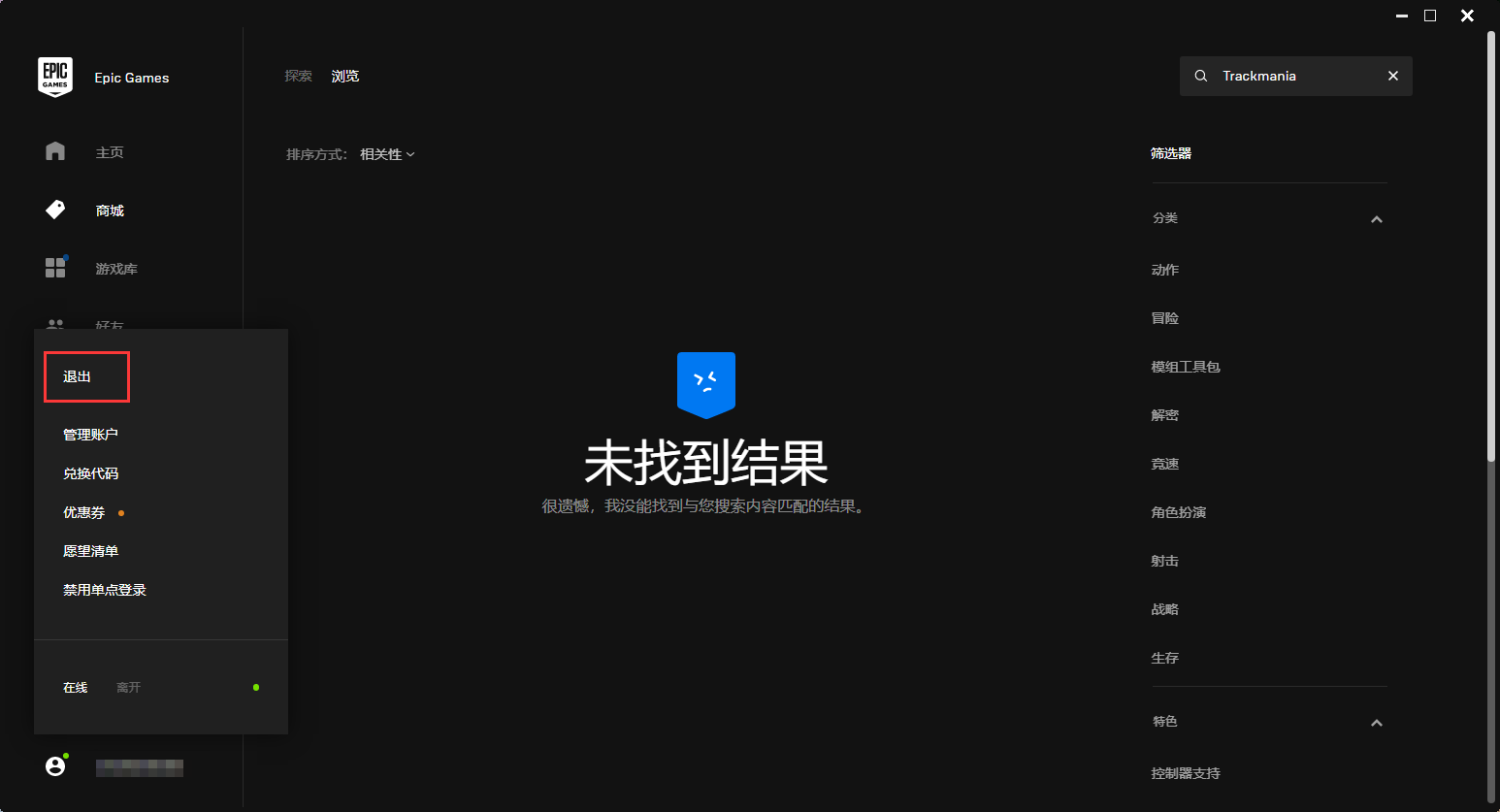Enable 禁用单点登录 in the account menu
Image resolution: width=1500 pixels, height=812 pixels.
tap(103, 589)
